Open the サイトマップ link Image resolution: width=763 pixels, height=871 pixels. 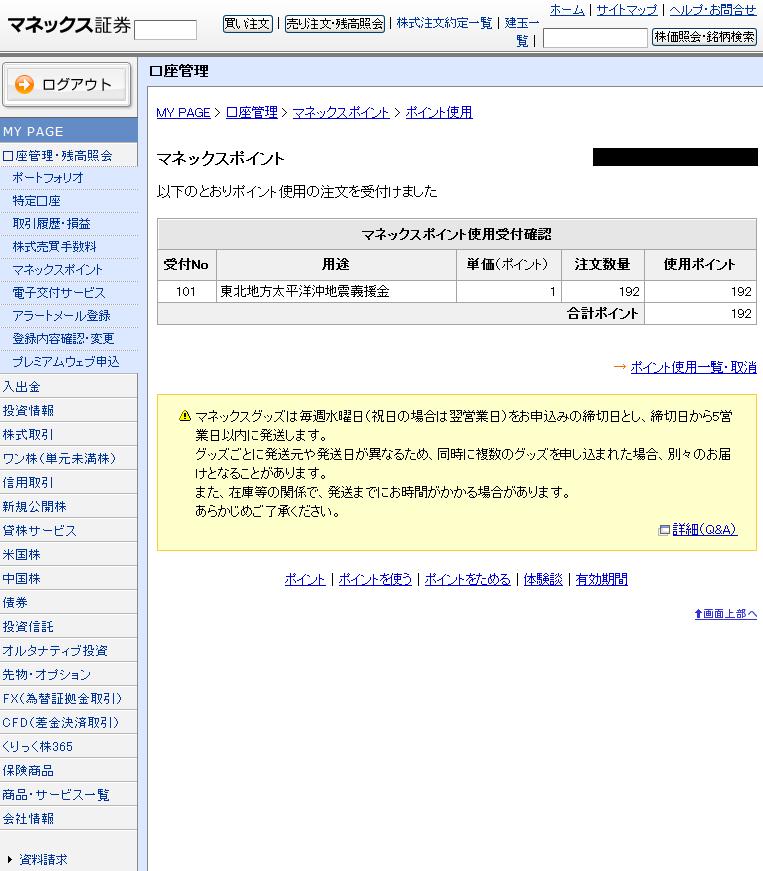pos(626,9)
